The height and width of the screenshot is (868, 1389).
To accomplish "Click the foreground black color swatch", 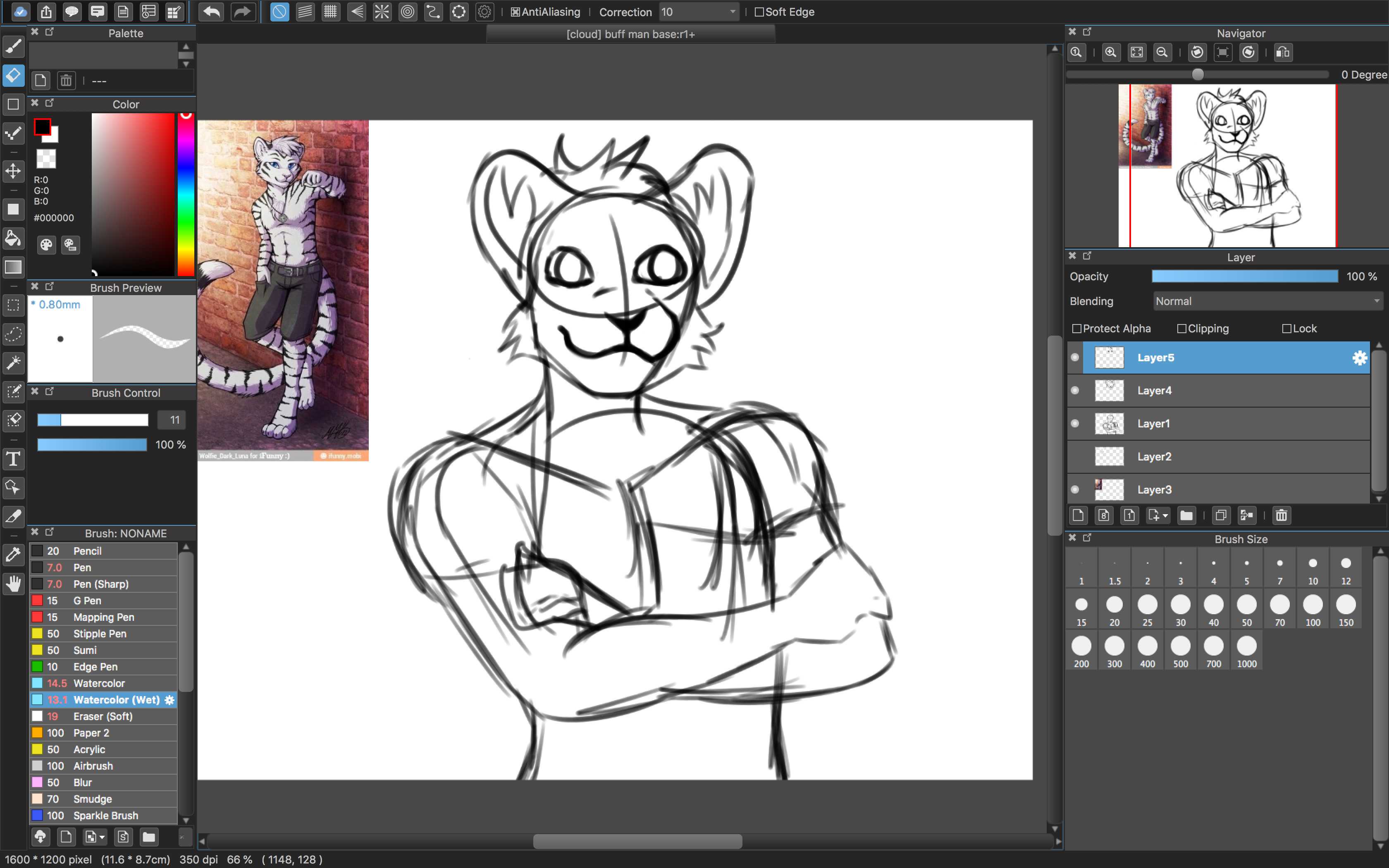I will tap(42, 127).
